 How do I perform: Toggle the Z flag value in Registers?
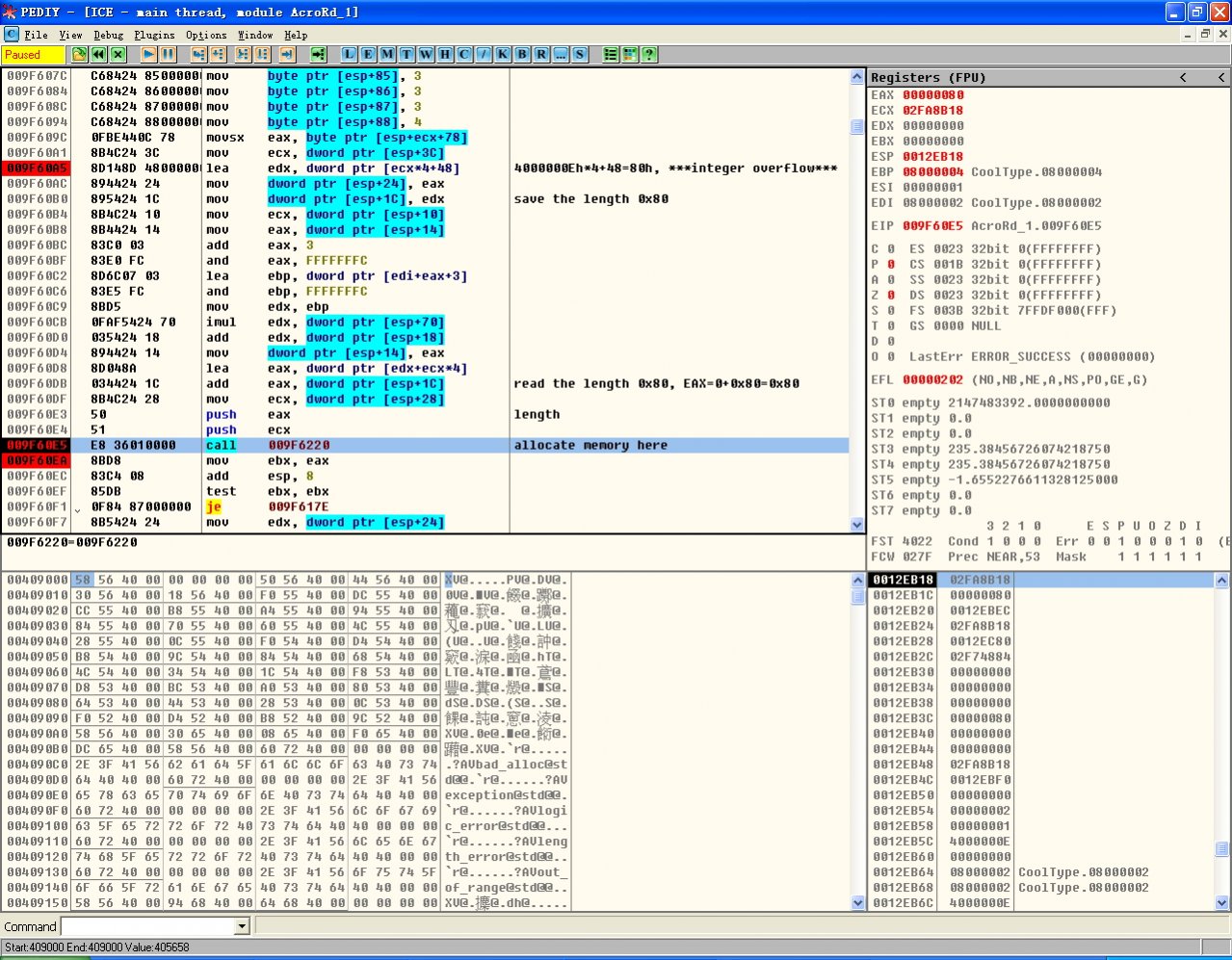pos(891,296)
